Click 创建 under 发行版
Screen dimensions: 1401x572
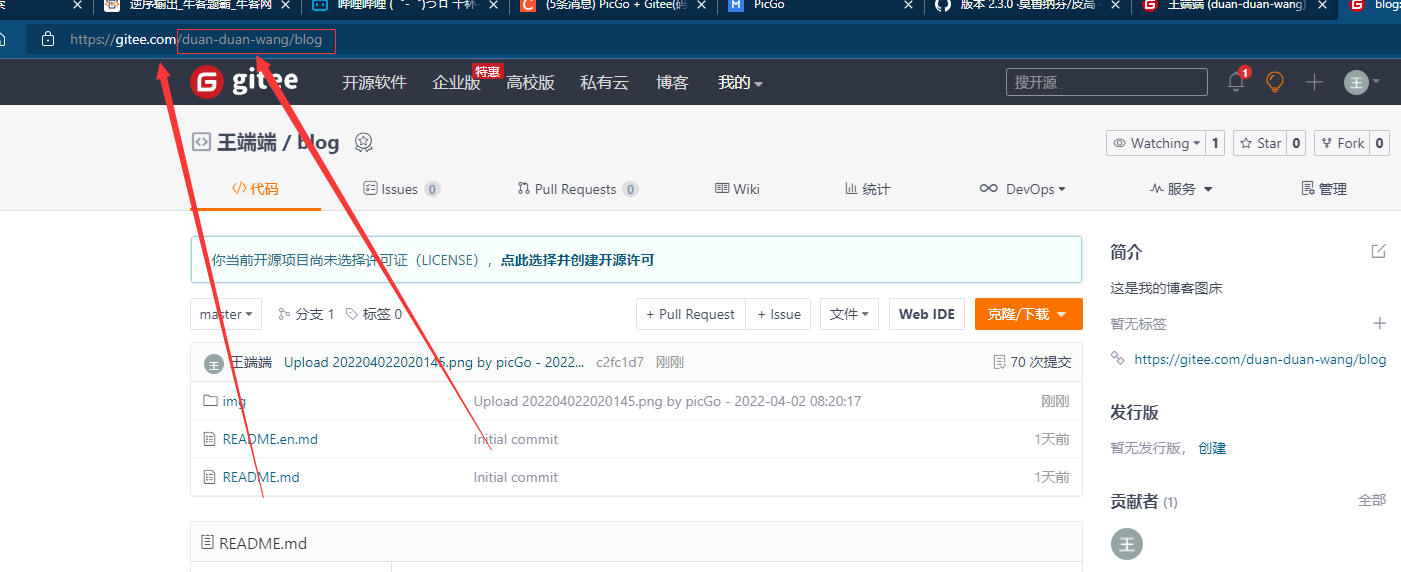point(1212,448)
